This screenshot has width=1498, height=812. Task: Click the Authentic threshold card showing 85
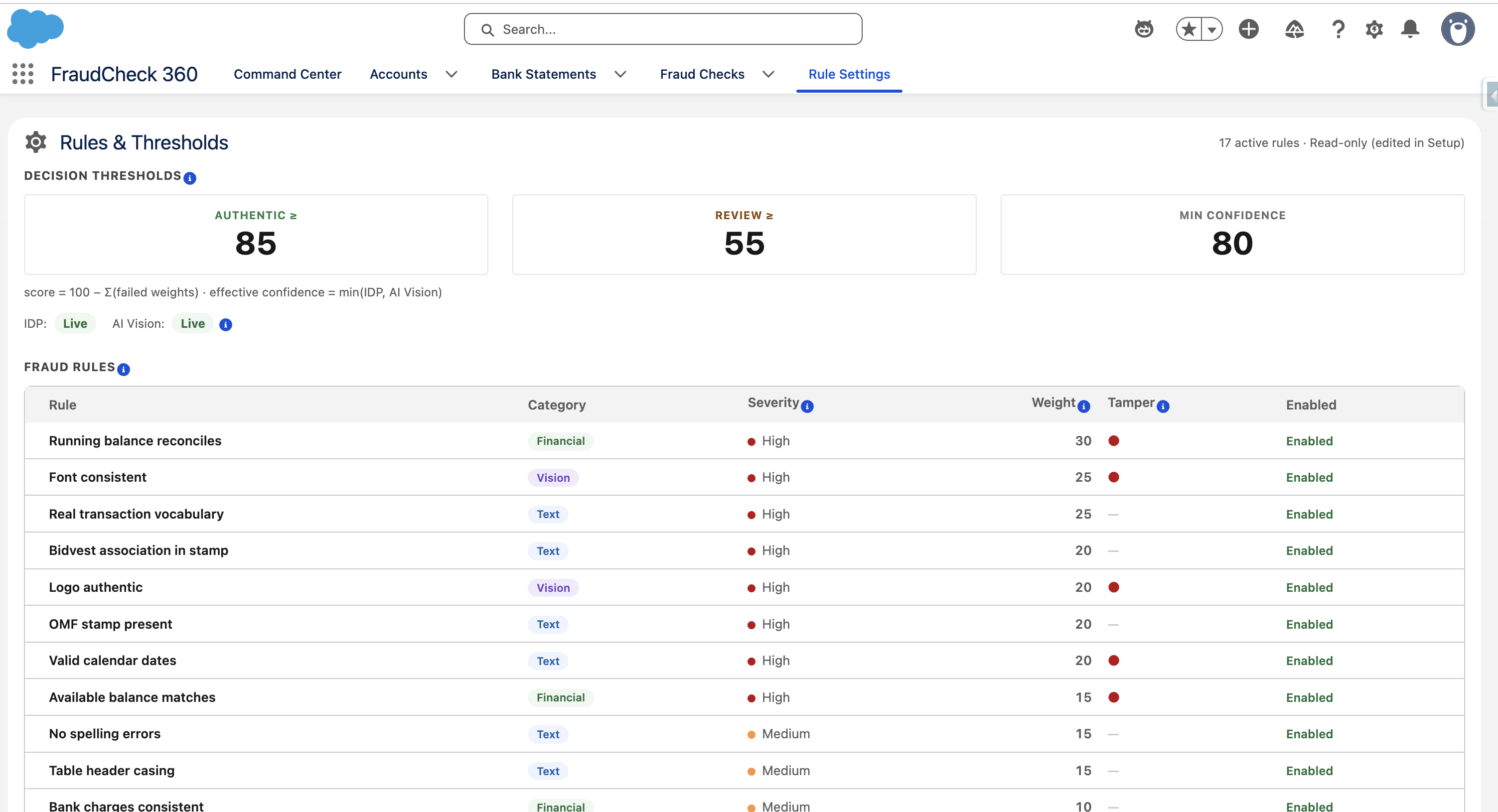tap(256, 234)
